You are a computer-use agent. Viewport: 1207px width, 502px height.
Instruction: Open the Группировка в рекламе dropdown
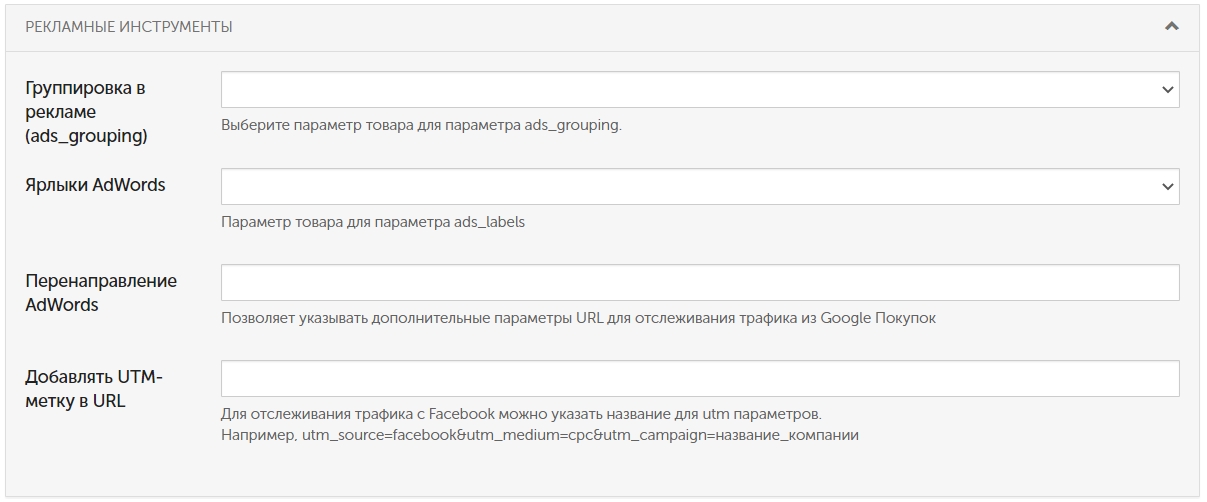(700, 89)
